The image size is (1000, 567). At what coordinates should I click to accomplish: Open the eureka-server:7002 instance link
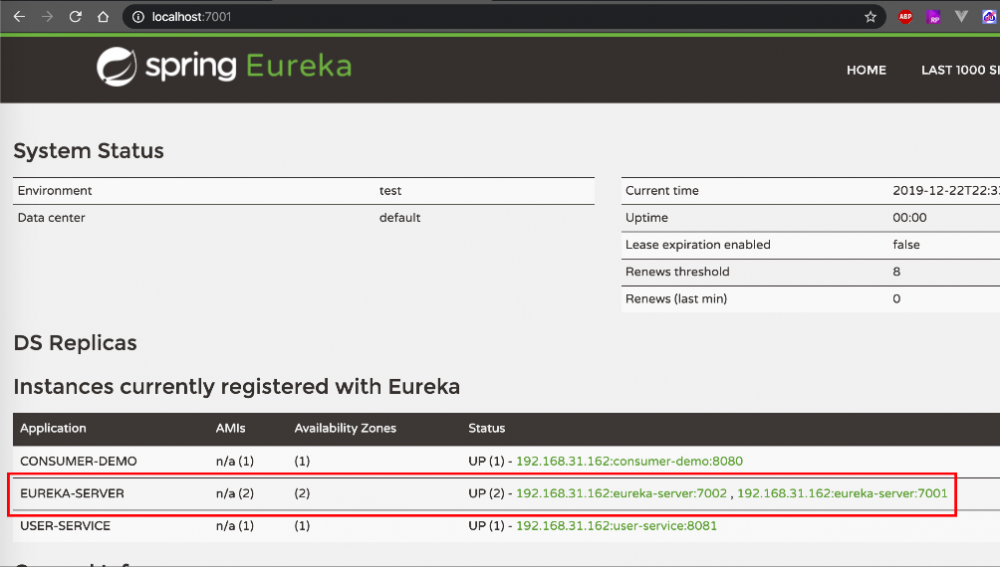621,493
